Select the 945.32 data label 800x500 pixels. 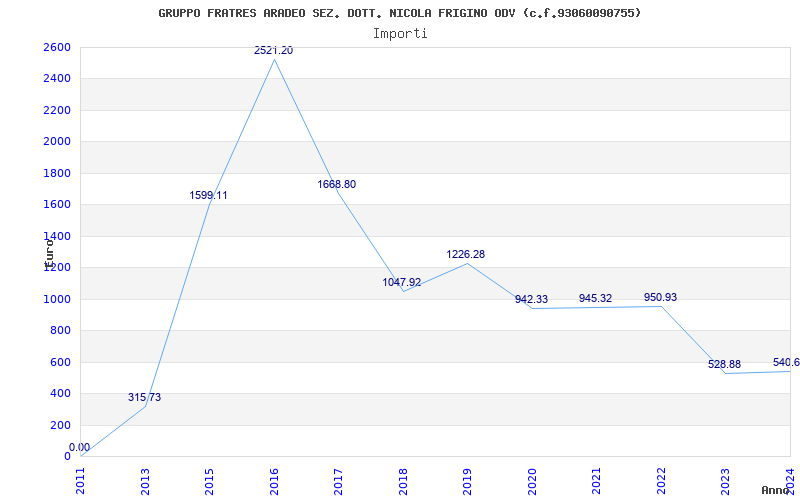point(595,298)
